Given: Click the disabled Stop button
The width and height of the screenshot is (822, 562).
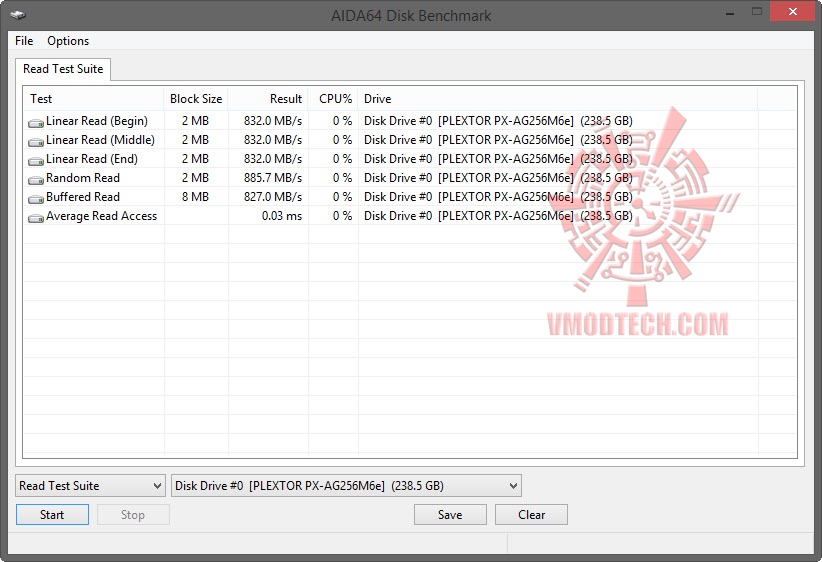Looking at the screenshot, I should tap(133, 515).
